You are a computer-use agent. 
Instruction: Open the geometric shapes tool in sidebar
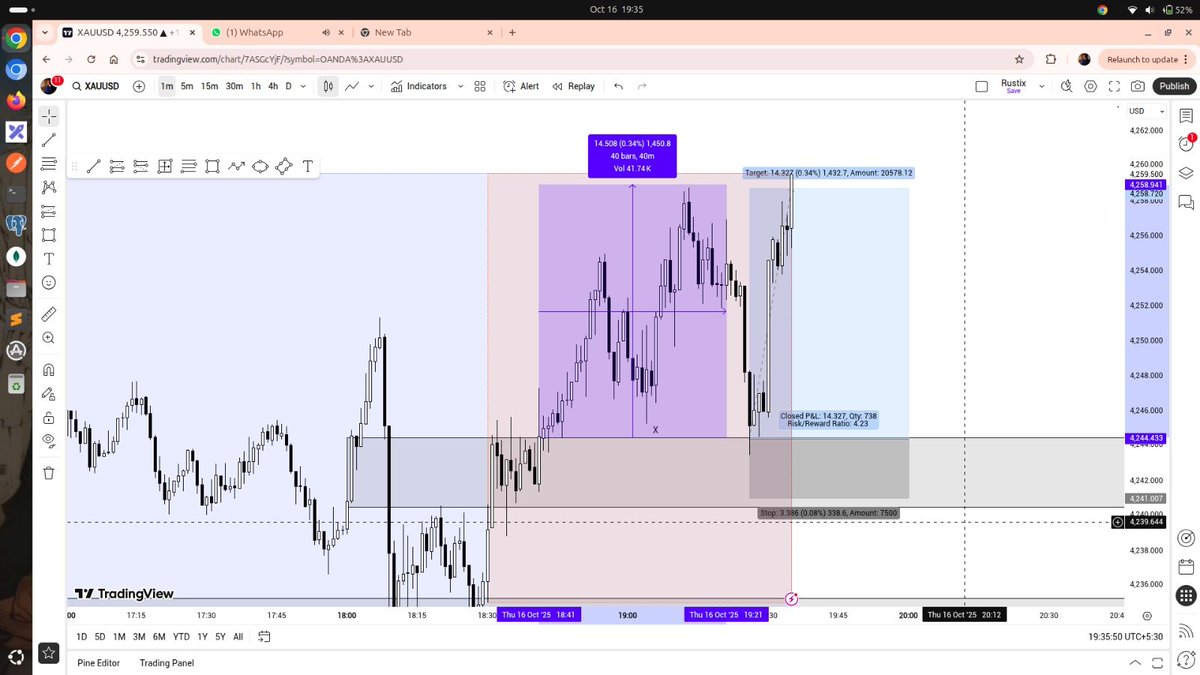click(49, 235)
